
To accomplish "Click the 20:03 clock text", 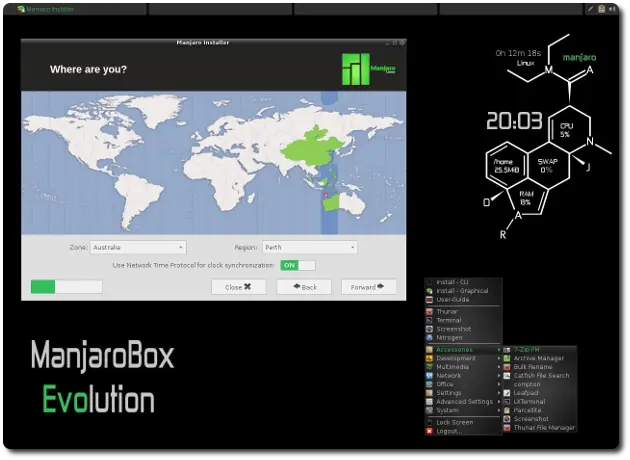I will 514,121.
